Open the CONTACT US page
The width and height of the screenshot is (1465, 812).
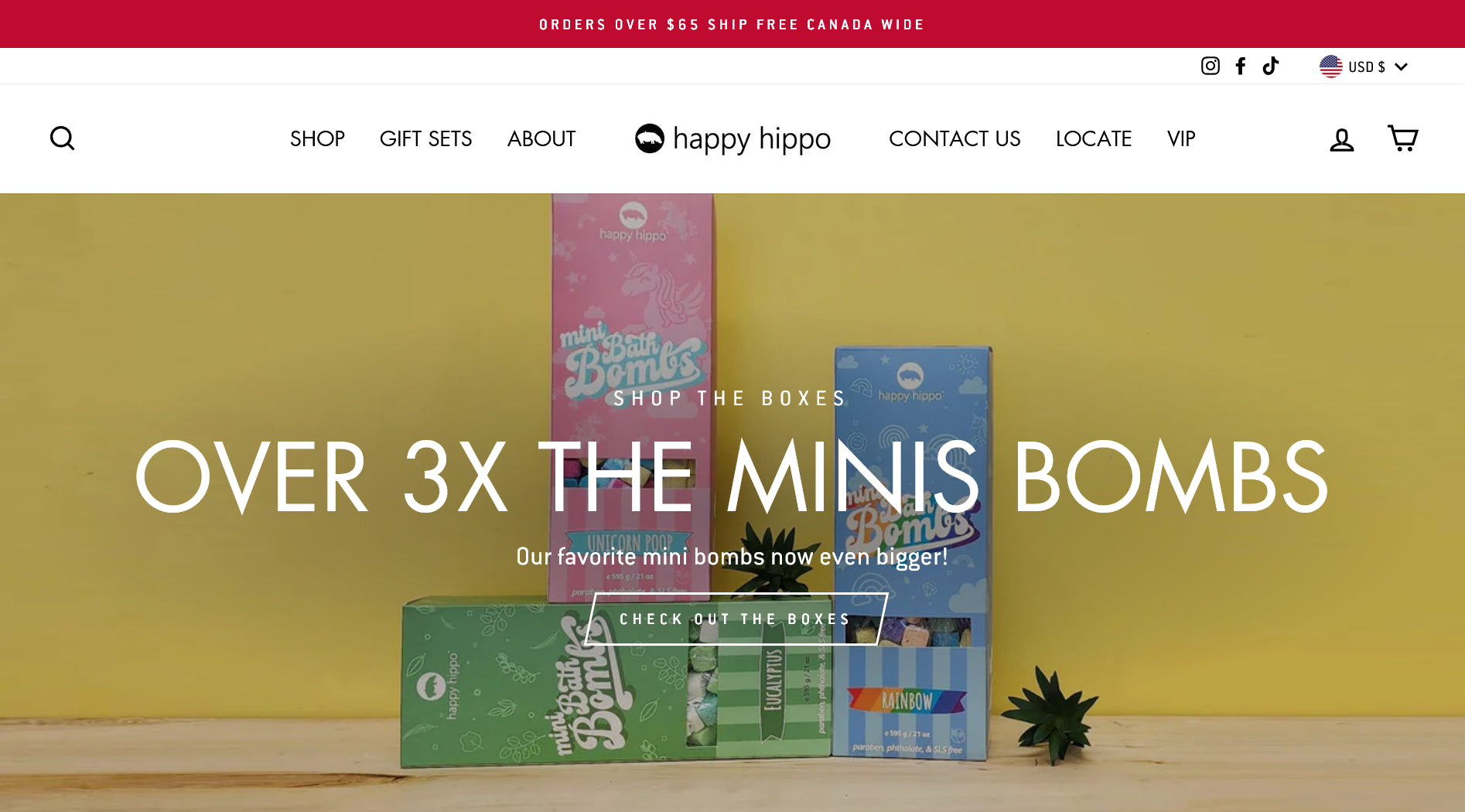click(954, 138)
